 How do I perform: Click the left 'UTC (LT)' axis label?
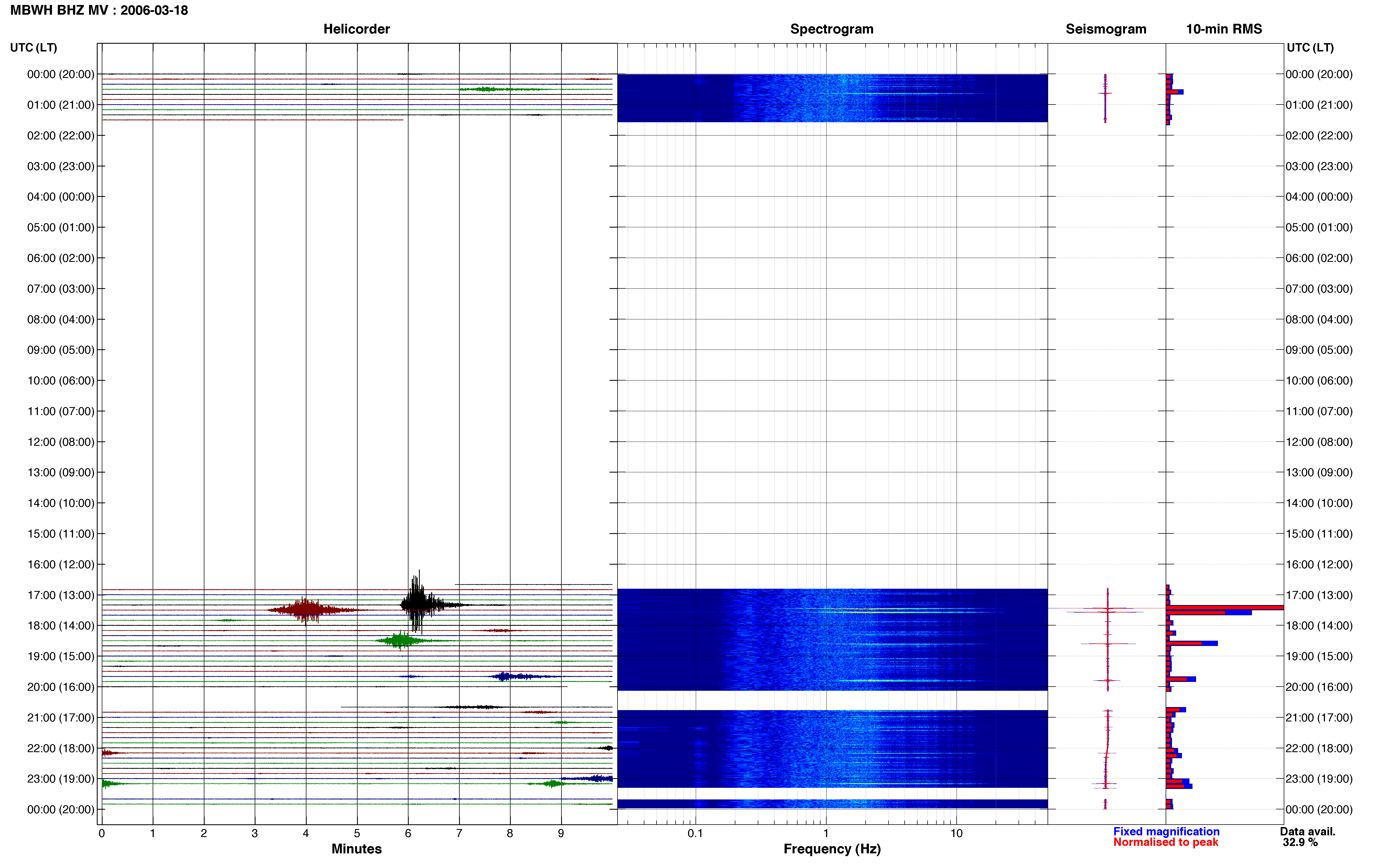coord(34,48)
